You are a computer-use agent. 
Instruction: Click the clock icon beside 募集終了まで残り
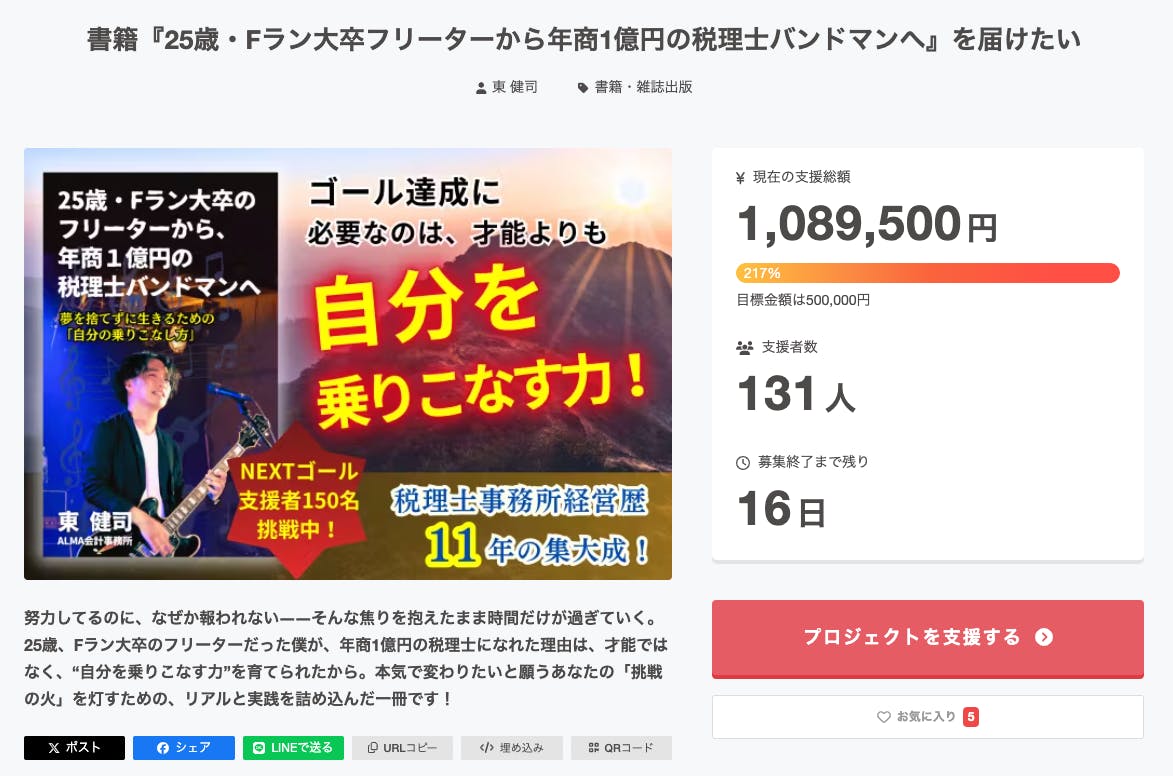743,463
